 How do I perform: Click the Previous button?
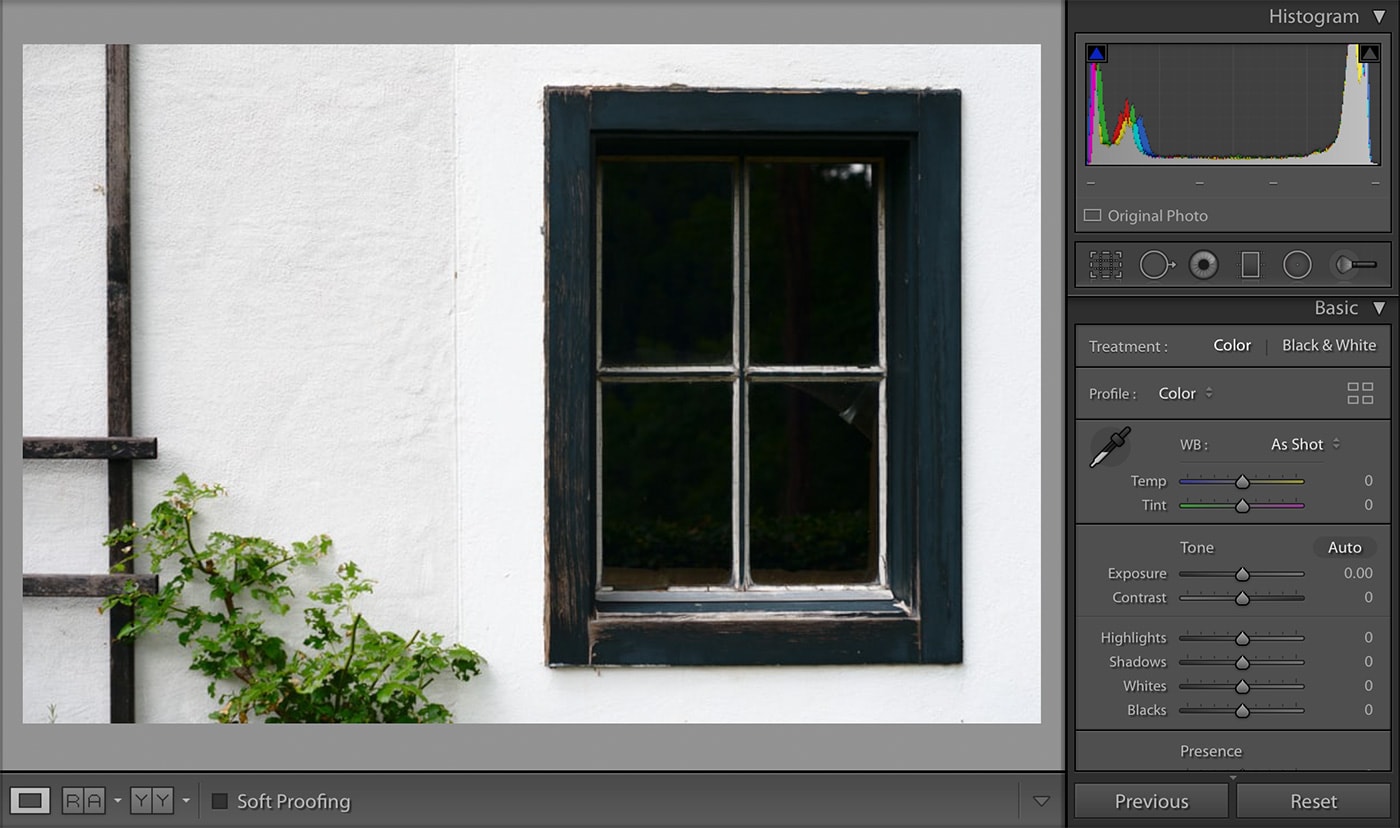[1151, 801]
